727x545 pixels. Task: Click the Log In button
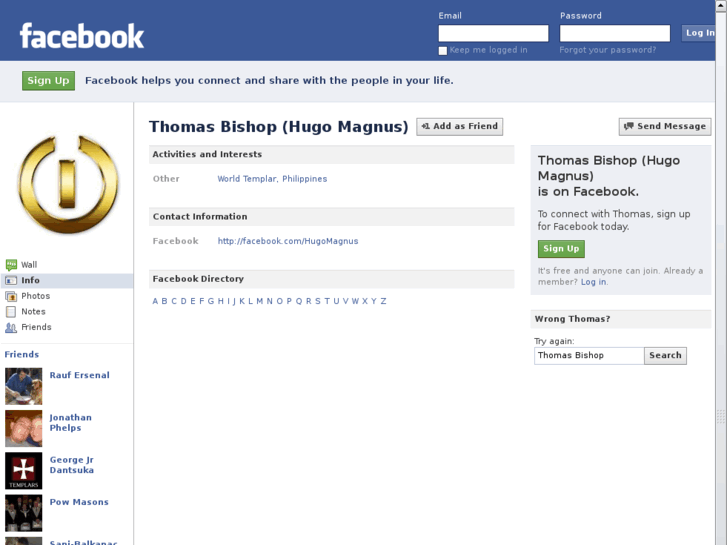pyautogui.click(x=699, y=33)
